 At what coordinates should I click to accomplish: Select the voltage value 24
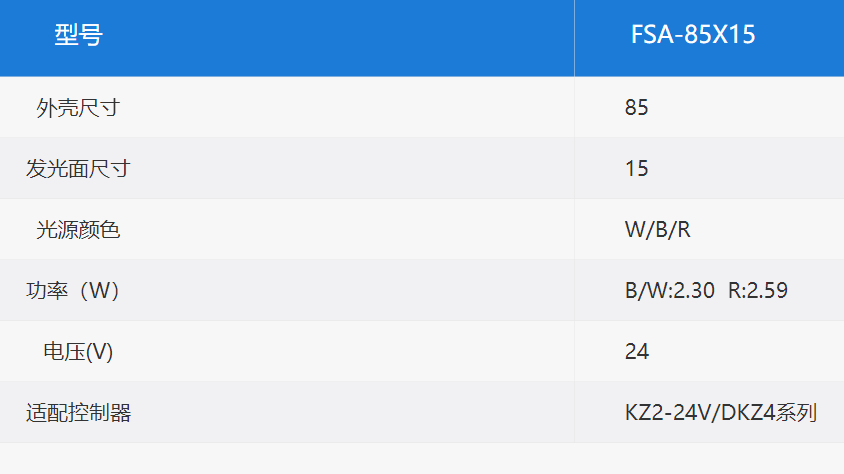pyautogui.click(x=637, y=351)
